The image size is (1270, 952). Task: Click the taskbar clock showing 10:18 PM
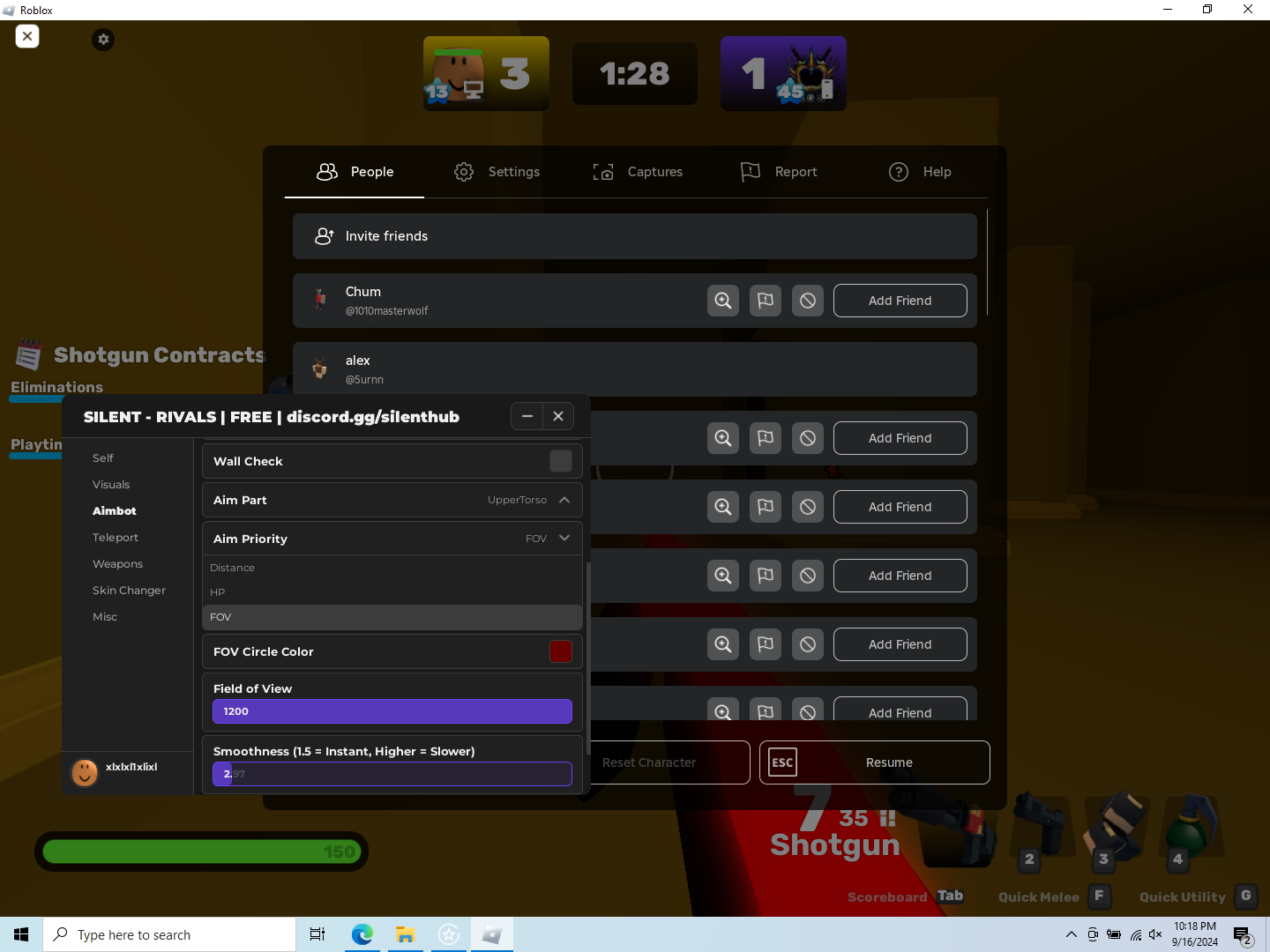[1195, 934]
